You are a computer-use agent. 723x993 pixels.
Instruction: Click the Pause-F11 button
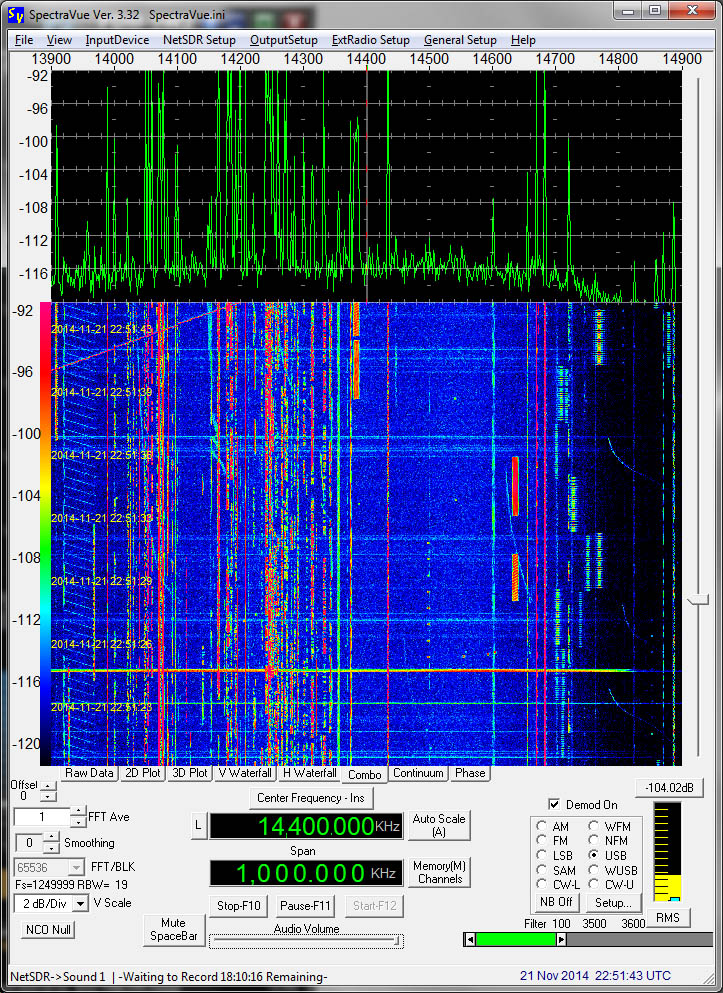(x=306, y=906)
